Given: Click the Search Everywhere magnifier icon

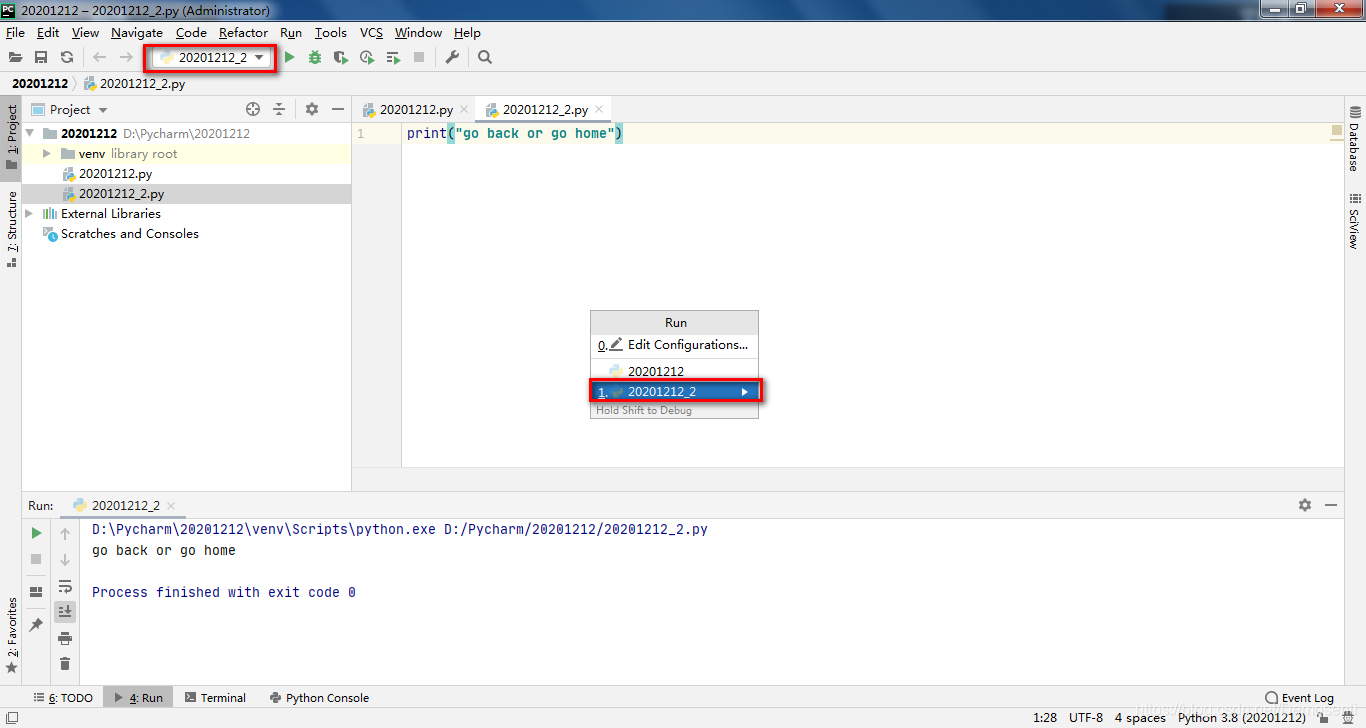Looking at the screenshot, I should pos(485,57).
